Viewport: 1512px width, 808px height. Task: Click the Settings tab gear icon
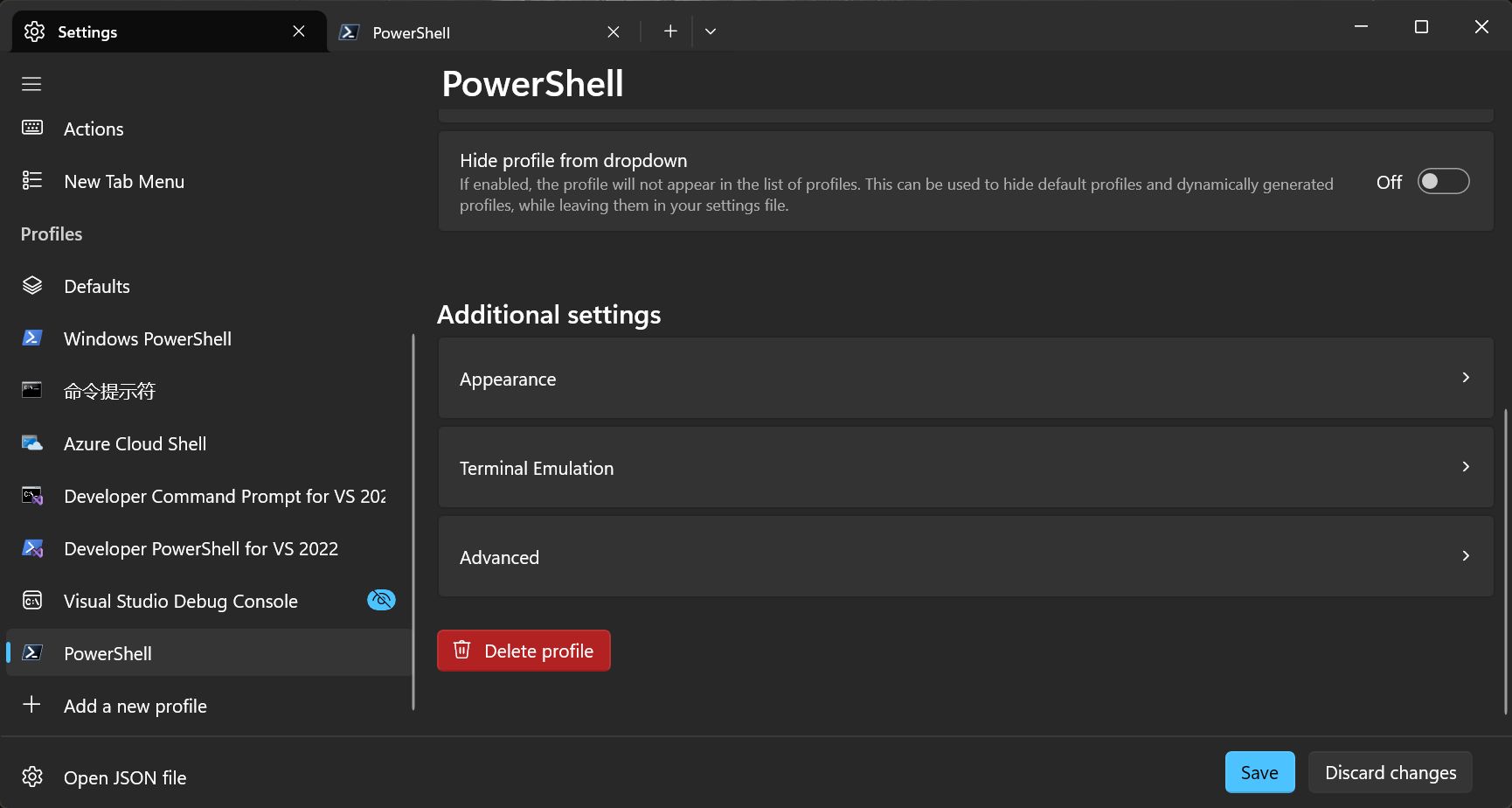pos(34,31)
